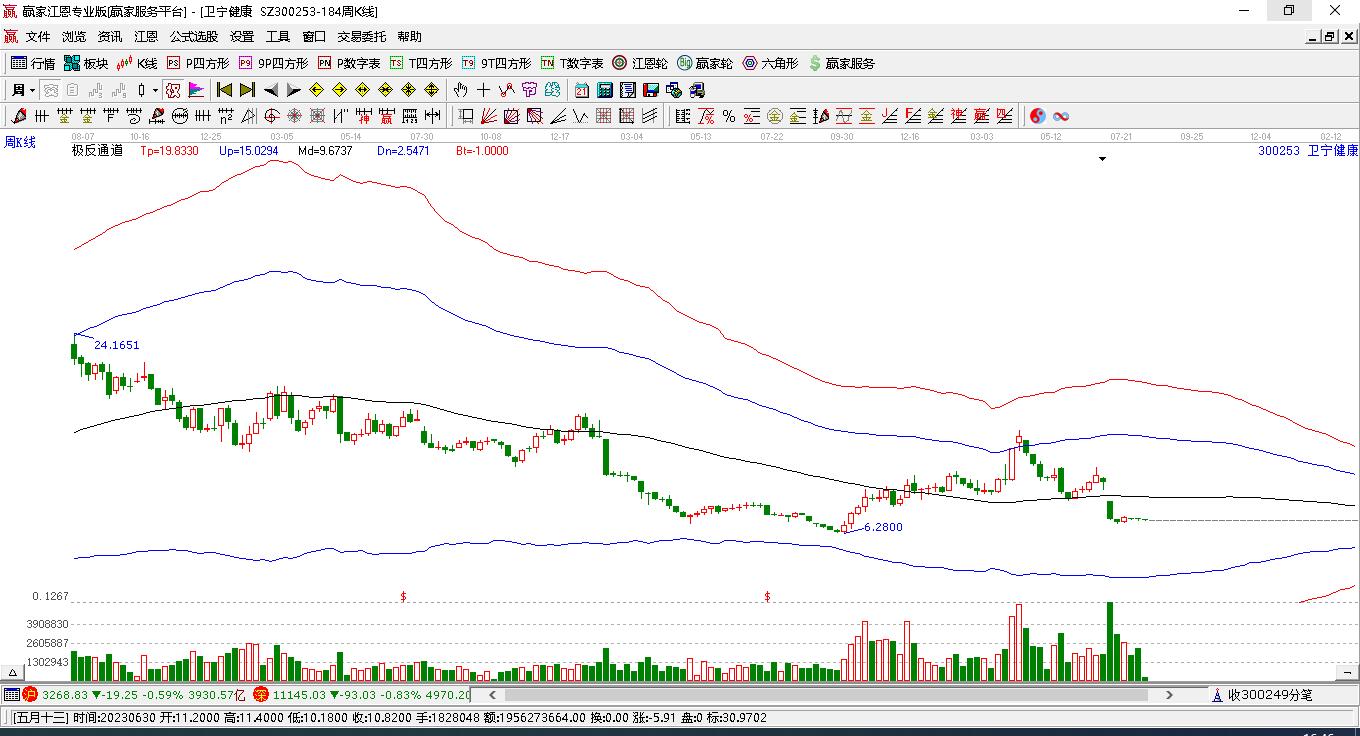The height and width of the screenshot is (736, 1360).
Task: Select the red fan lines tool
Action: [489, 116]
